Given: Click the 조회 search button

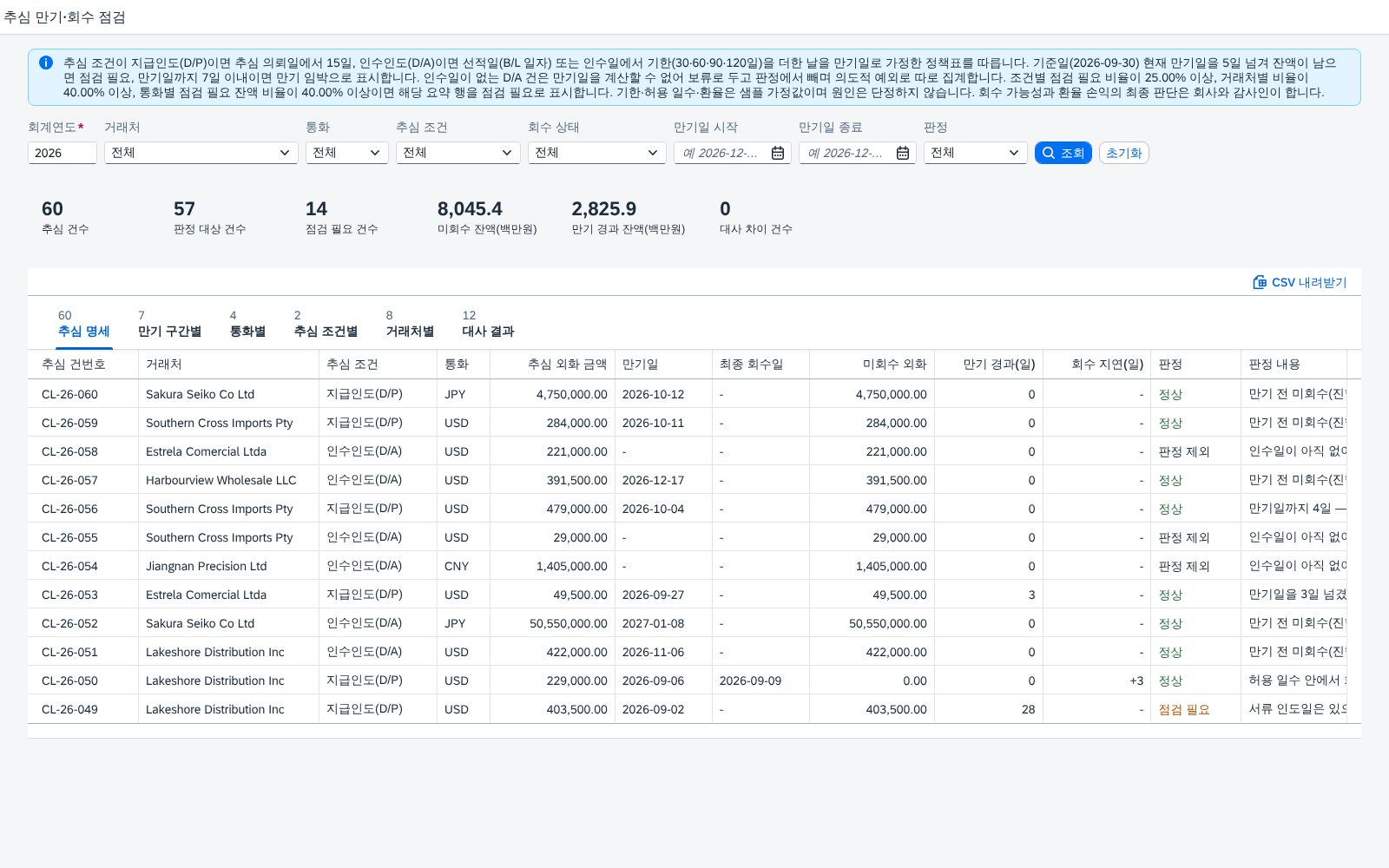Looking at the screenshot, I should tap(1063, 153).
